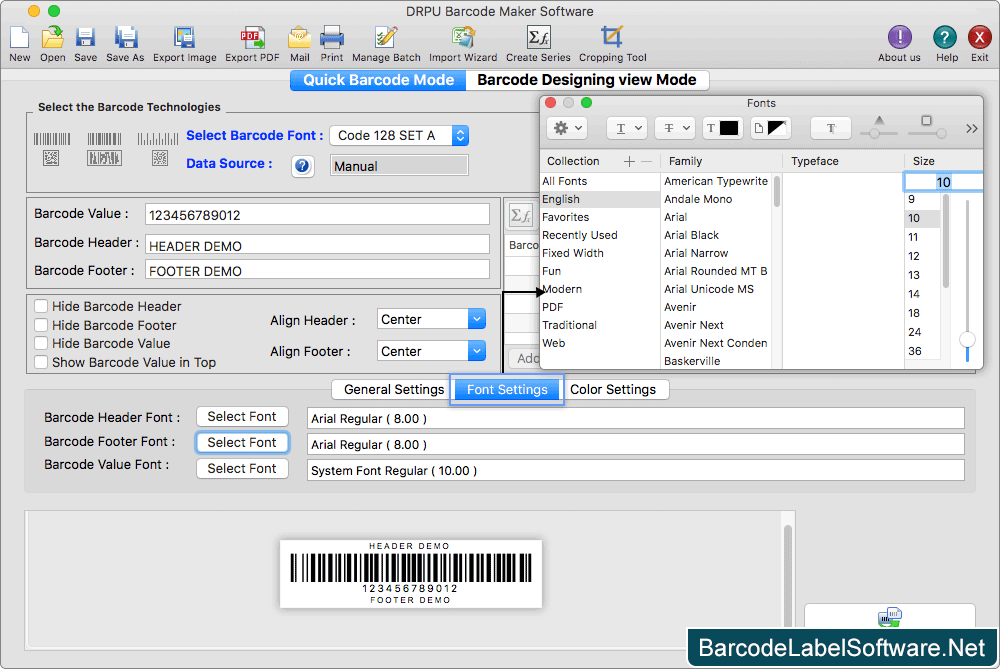
Task: Click Select Font for Barcode Value Font
Action: pyautogui.click(x=242, y=468)
